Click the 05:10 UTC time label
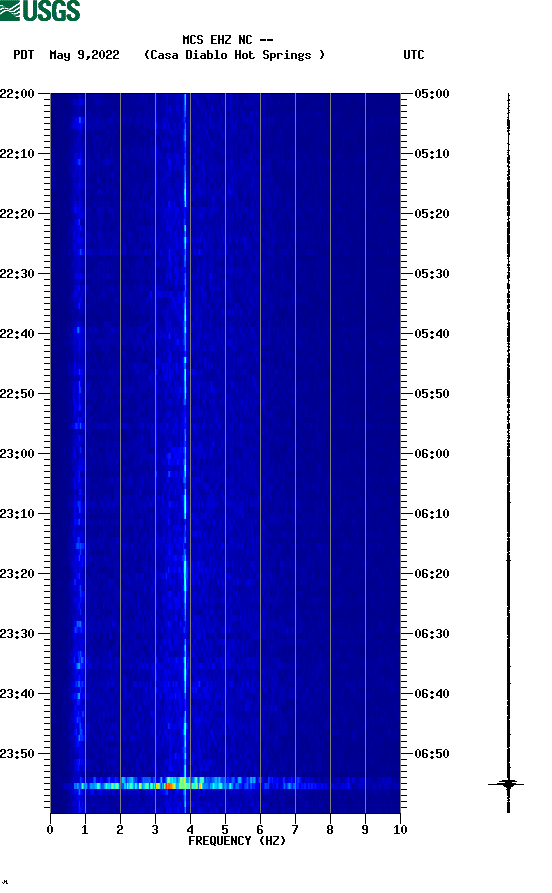The width and height of the screenshot is (552, 893). coord(432,154)
